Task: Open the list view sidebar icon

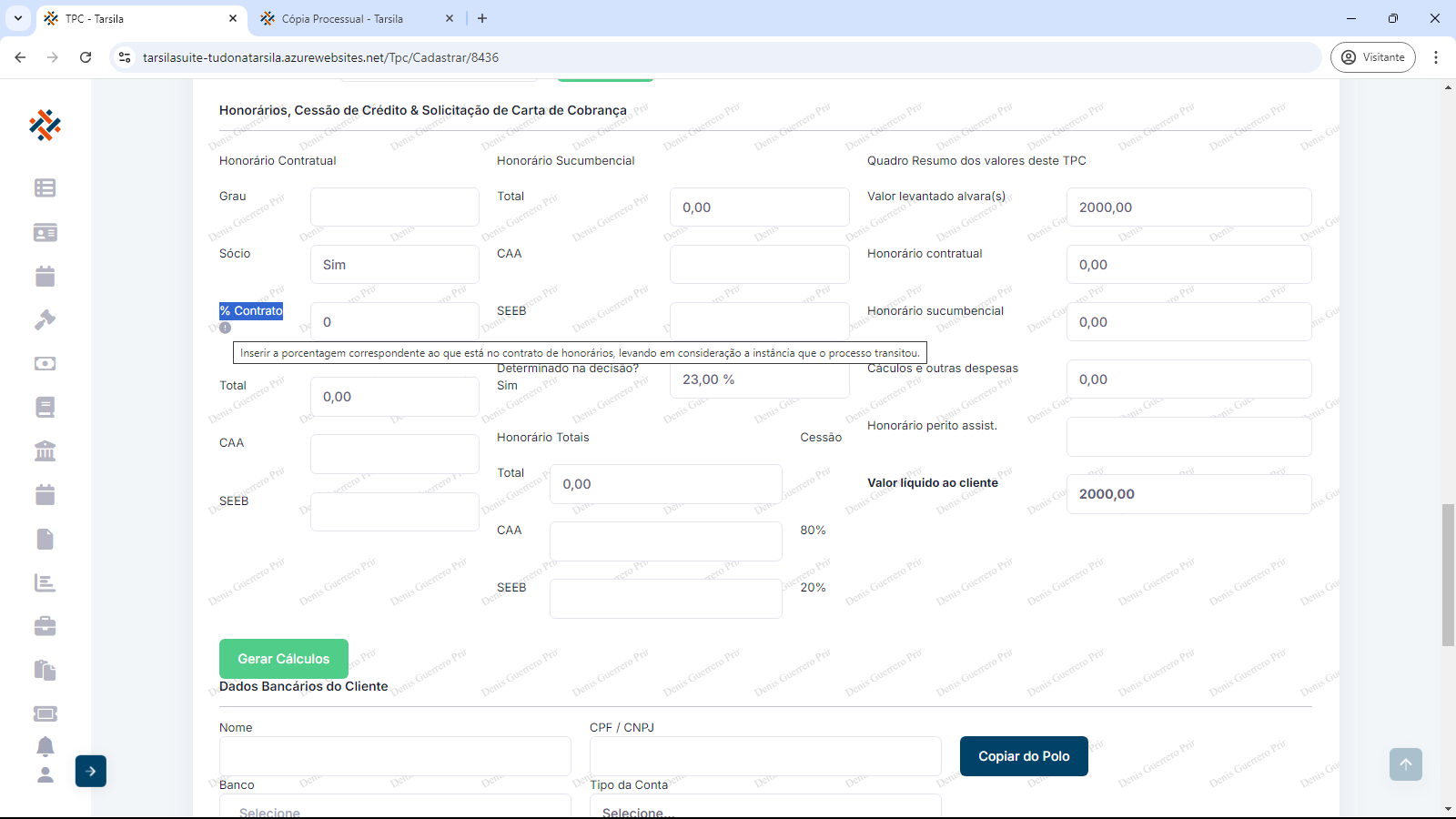Action: tap(45, 188)
